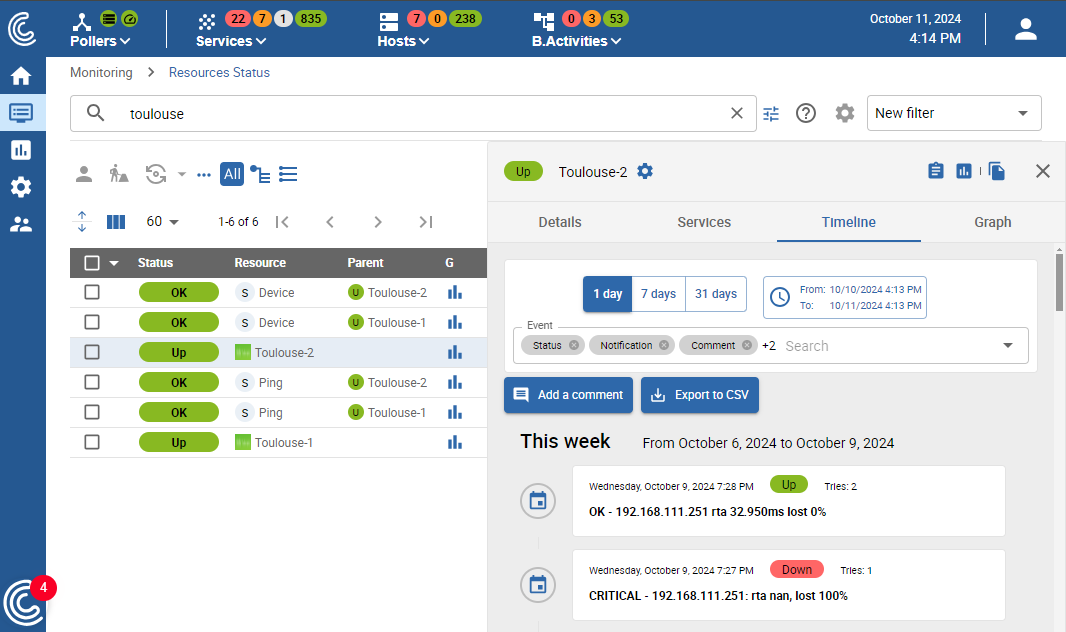Switch to the Graph tab

[x=992, y=222]
